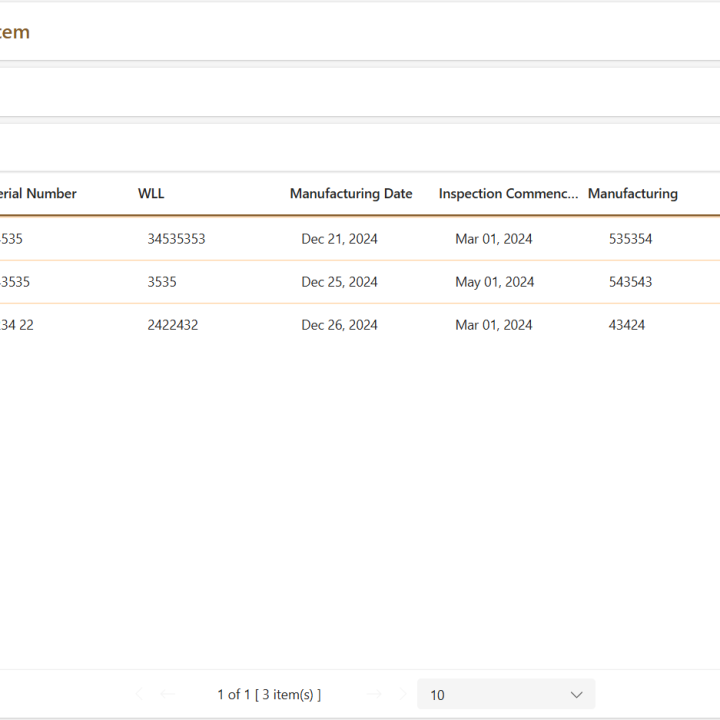Select WLL value 2422432
Image resolution: width=720 pixels, height=720 pixels.
(173, 325)
